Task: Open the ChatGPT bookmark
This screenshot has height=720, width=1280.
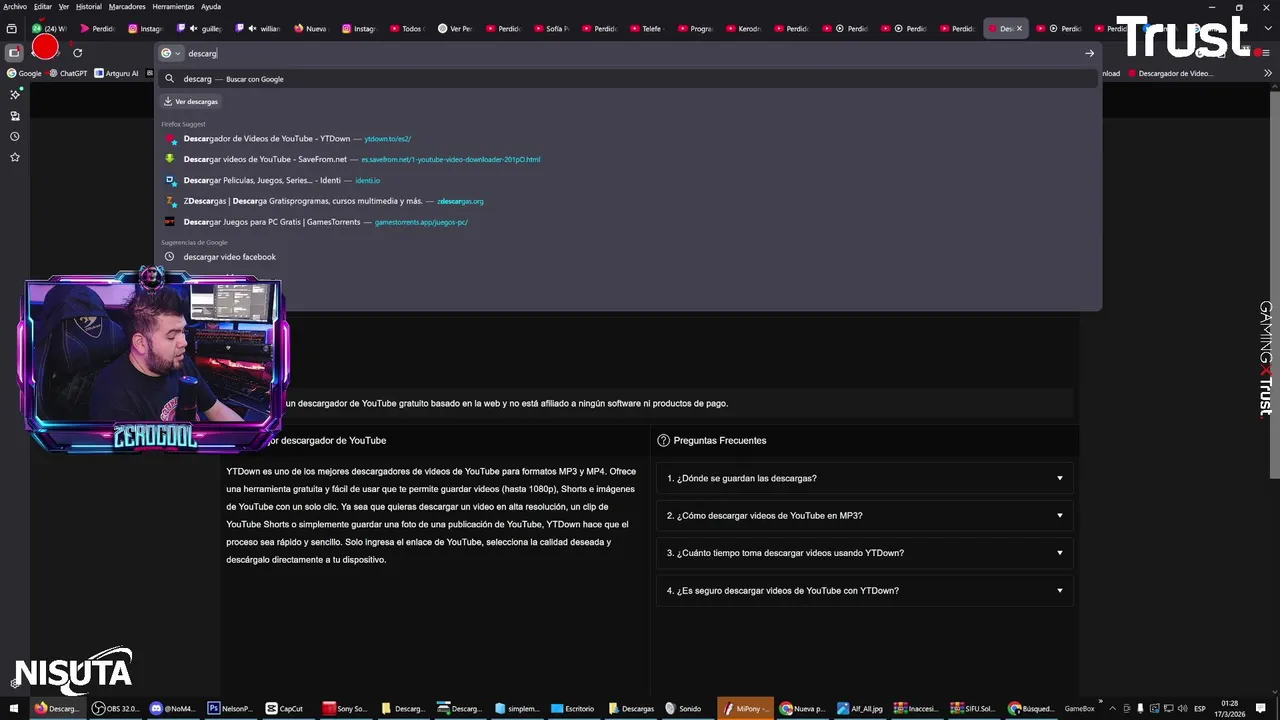Action: [x=68, y=73]
